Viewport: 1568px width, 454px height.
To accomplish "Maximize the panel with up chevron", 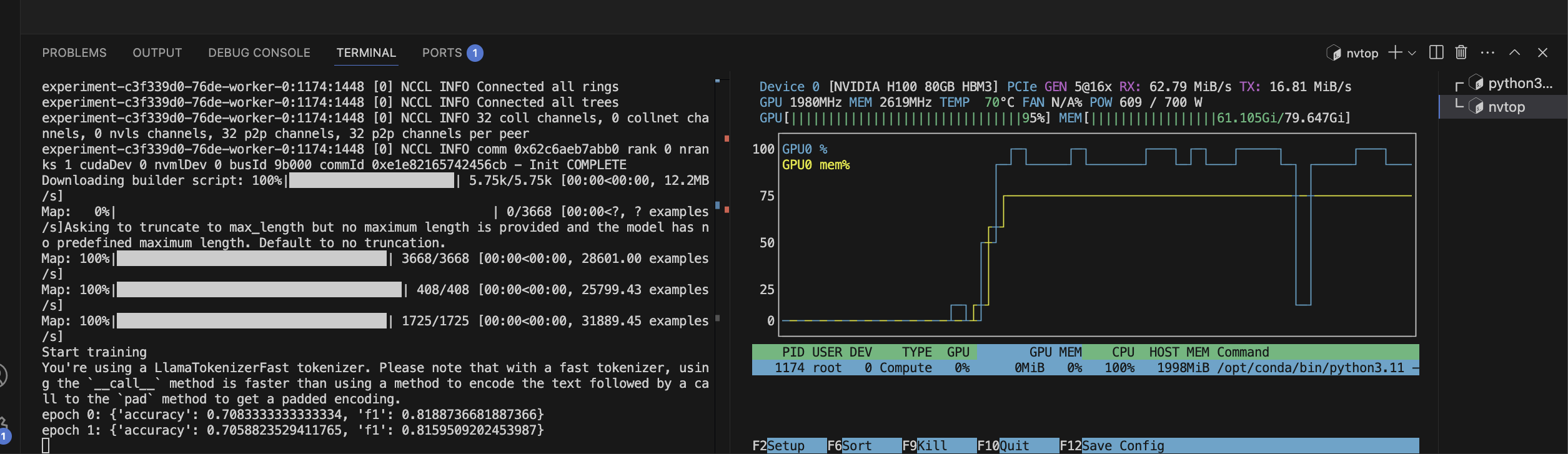I will (1514, 52).
